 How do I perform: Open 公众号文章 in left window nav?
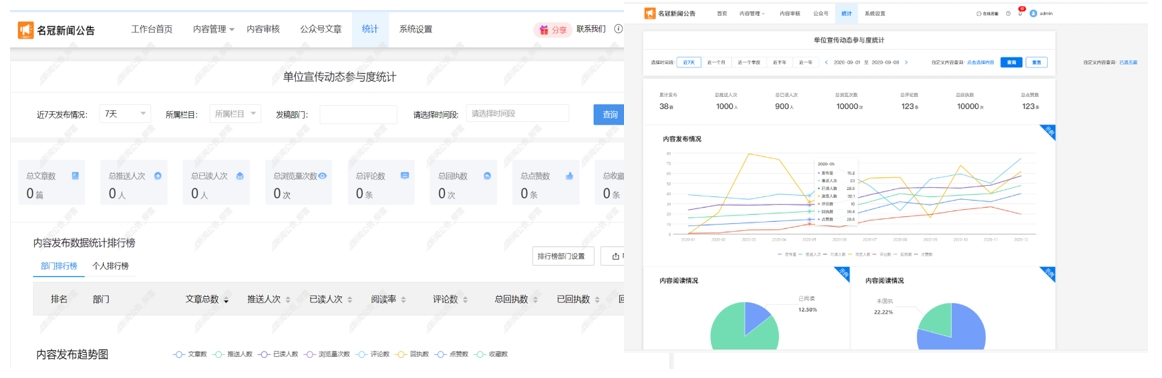[x=321, y=30]
